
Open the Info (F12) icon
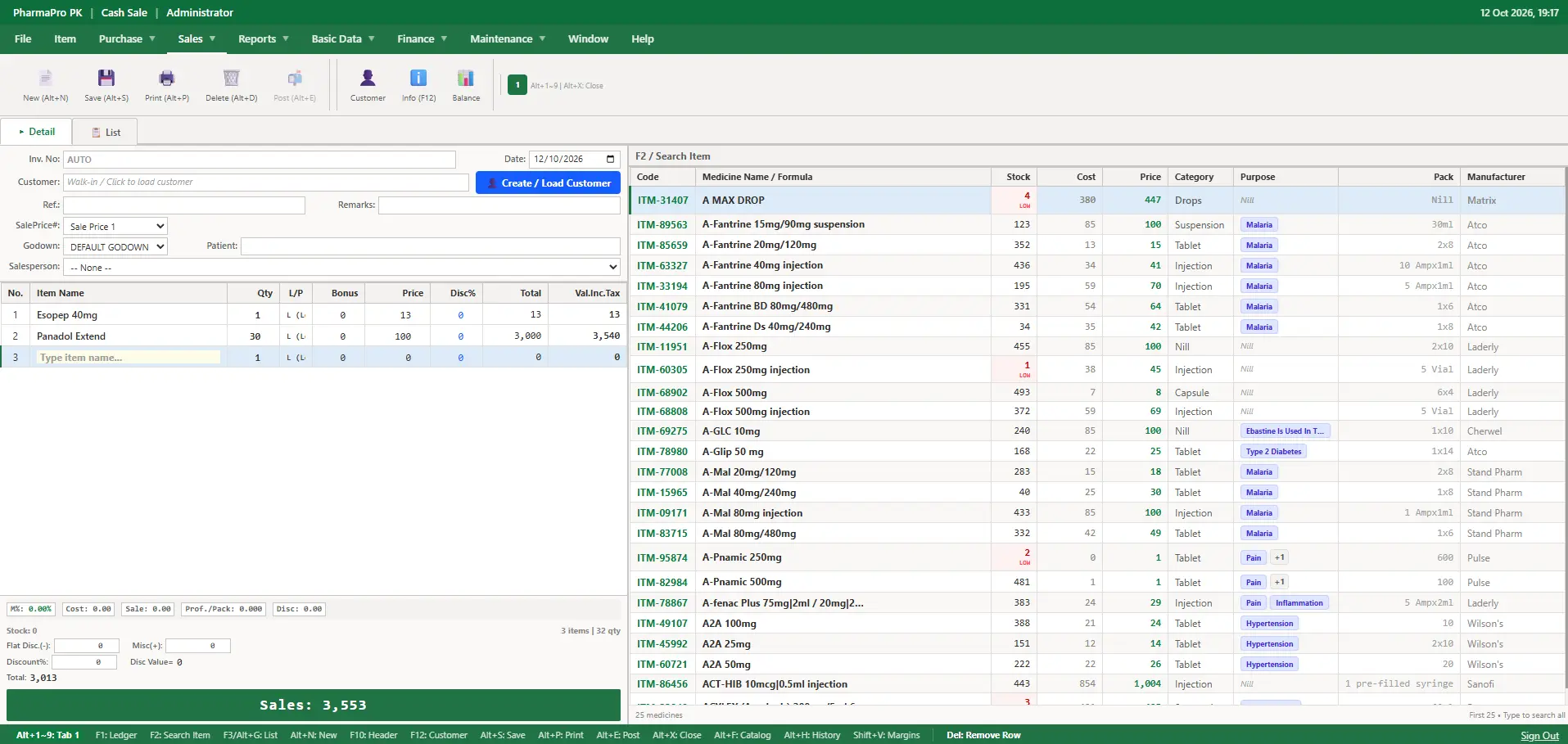418,79
